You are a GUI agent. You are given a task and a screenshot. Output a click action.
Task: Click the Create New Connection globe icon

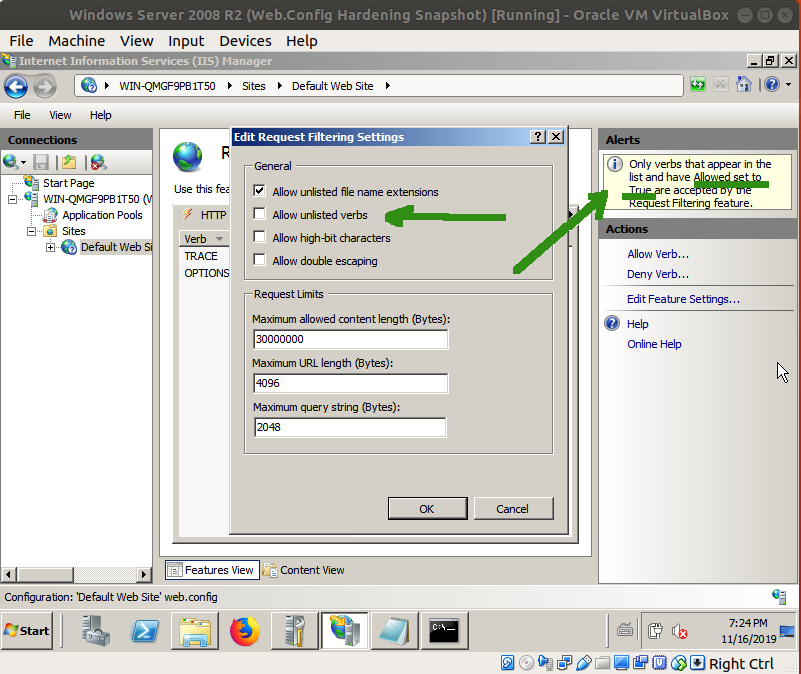click(11, 162)
